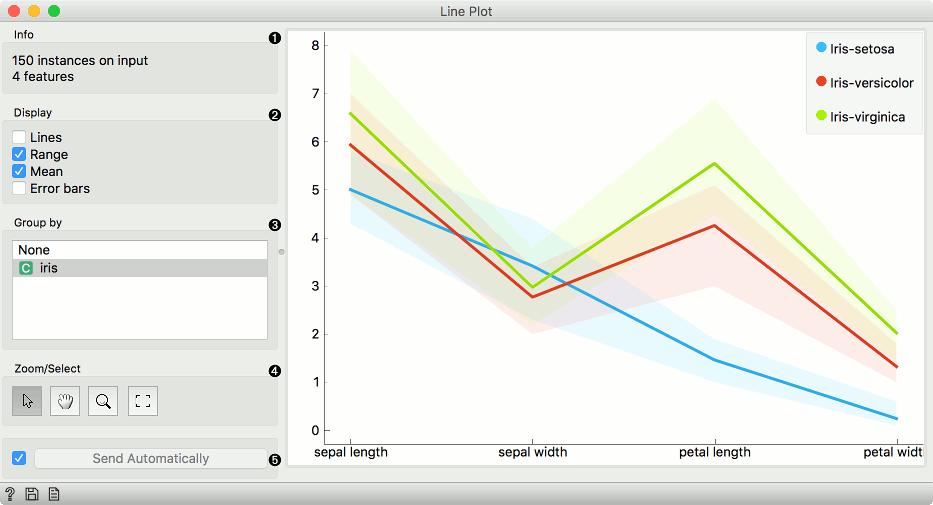This screenshot has width=933, height=505.
Task: Uncheck the Range display option
Action: click(x=19, y=155)
